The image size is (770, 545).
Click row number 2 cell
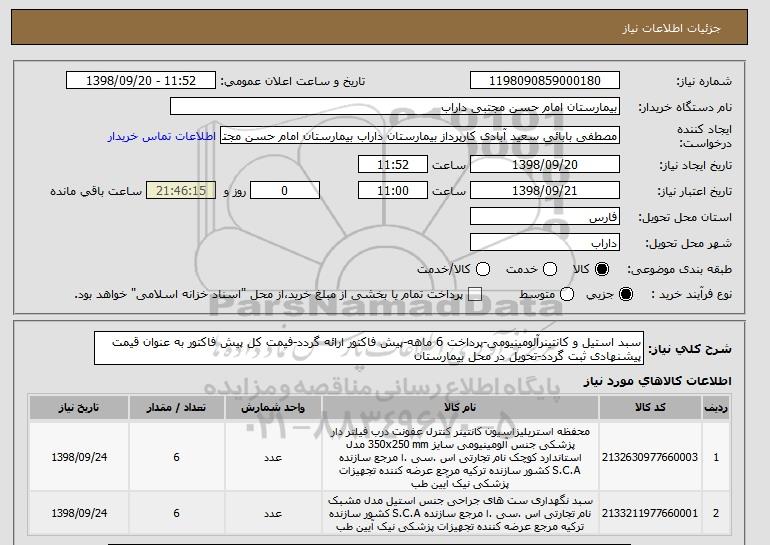(x=716, y=513)
